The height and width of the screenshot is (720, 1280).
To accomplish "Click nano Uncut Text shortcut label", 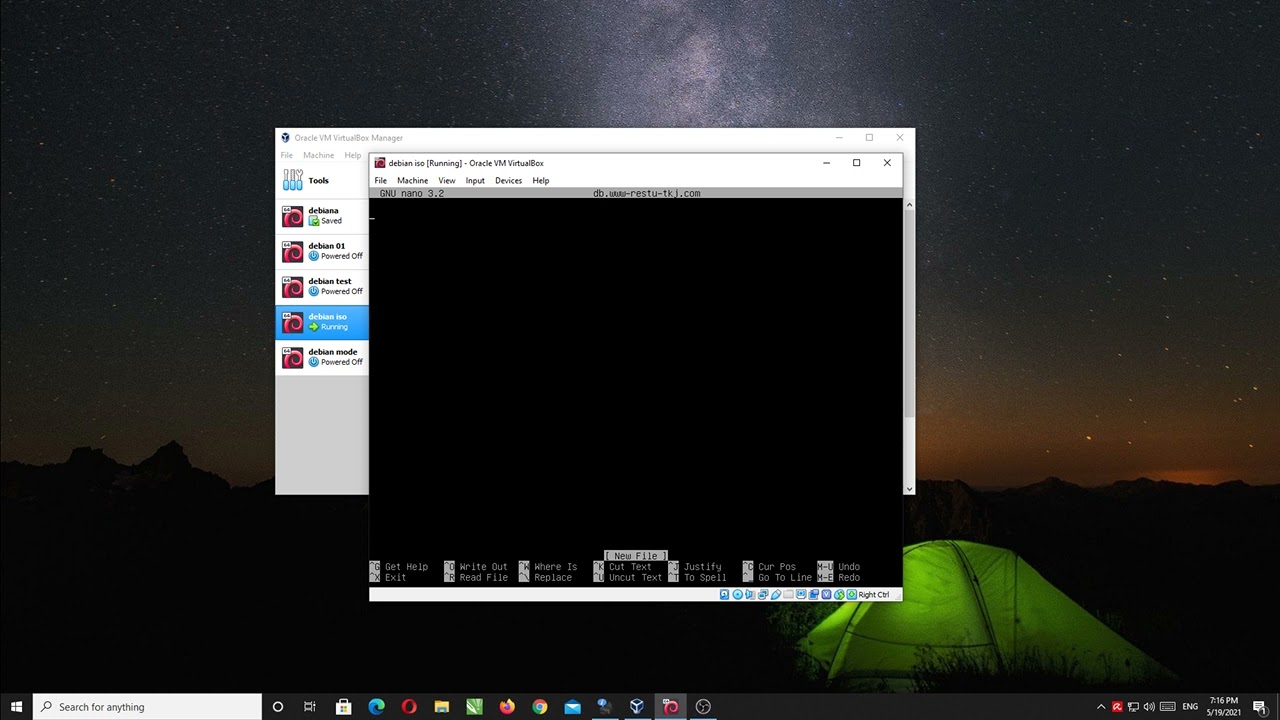I will pyautogui.click(x=635, y=578).
